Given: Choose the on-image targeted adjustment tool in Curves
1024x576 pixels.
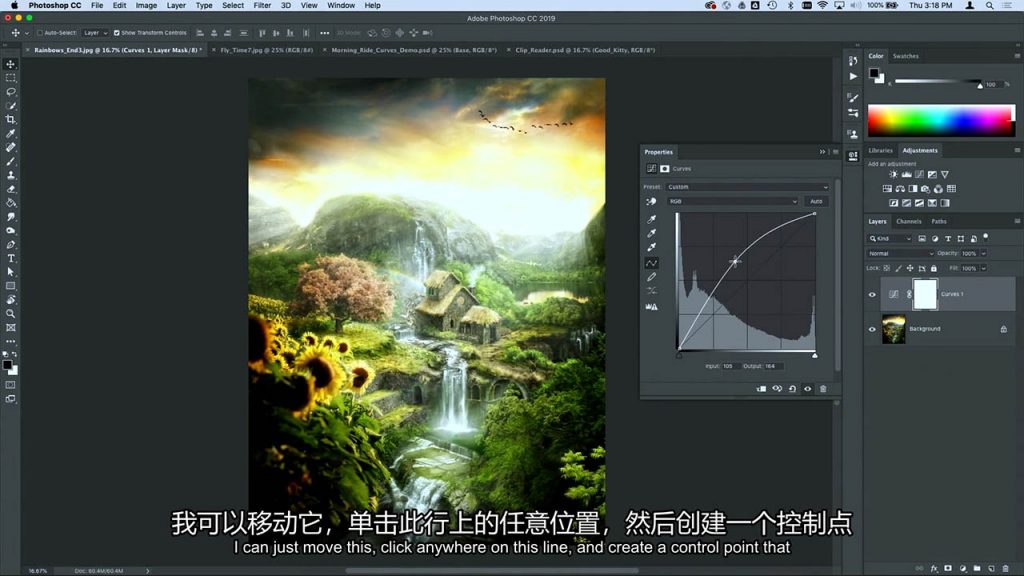Looking at the screenshot, I should pos(651,202).
